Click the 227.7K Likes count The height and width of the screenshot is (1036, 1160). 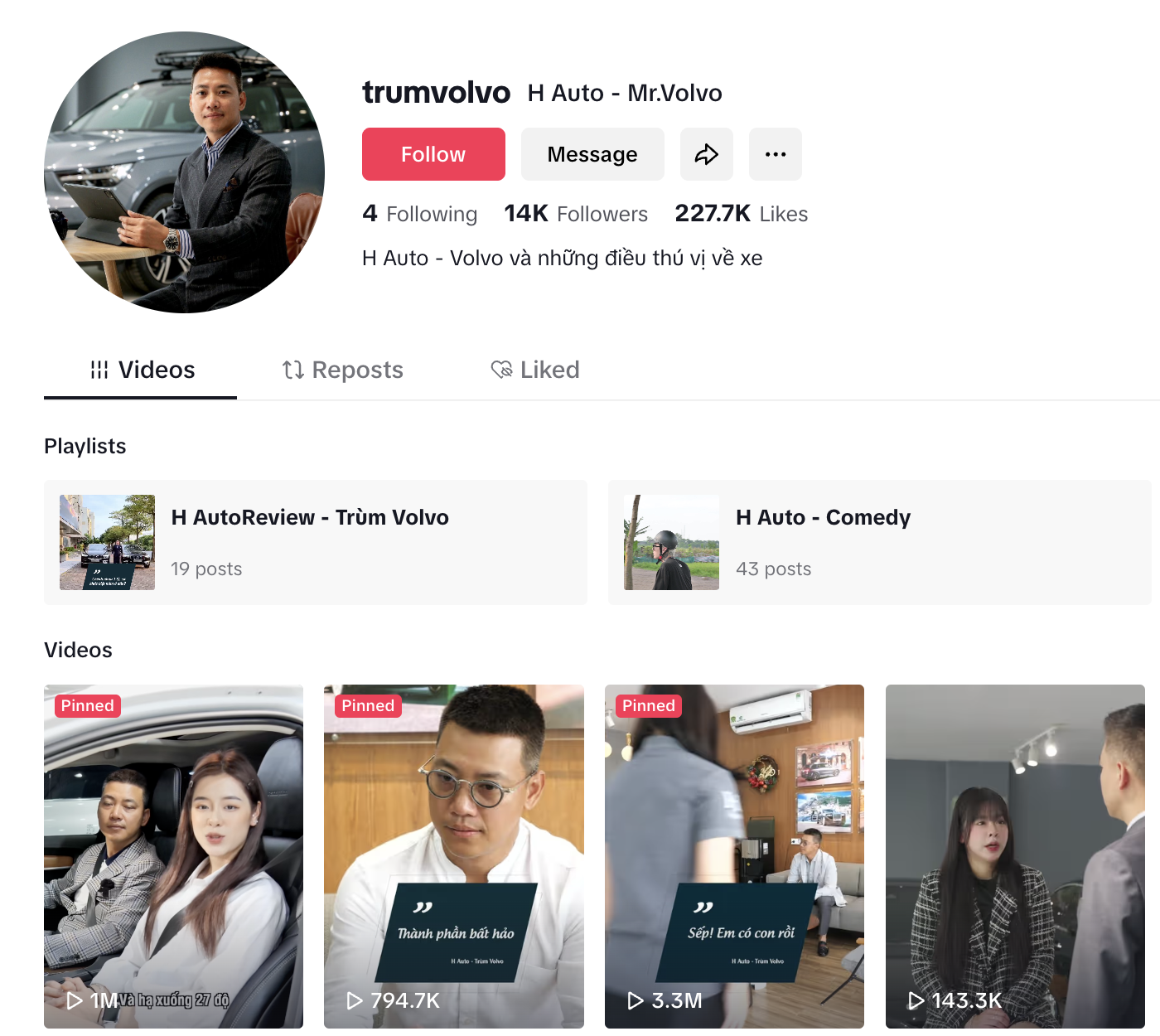[741, 214]
